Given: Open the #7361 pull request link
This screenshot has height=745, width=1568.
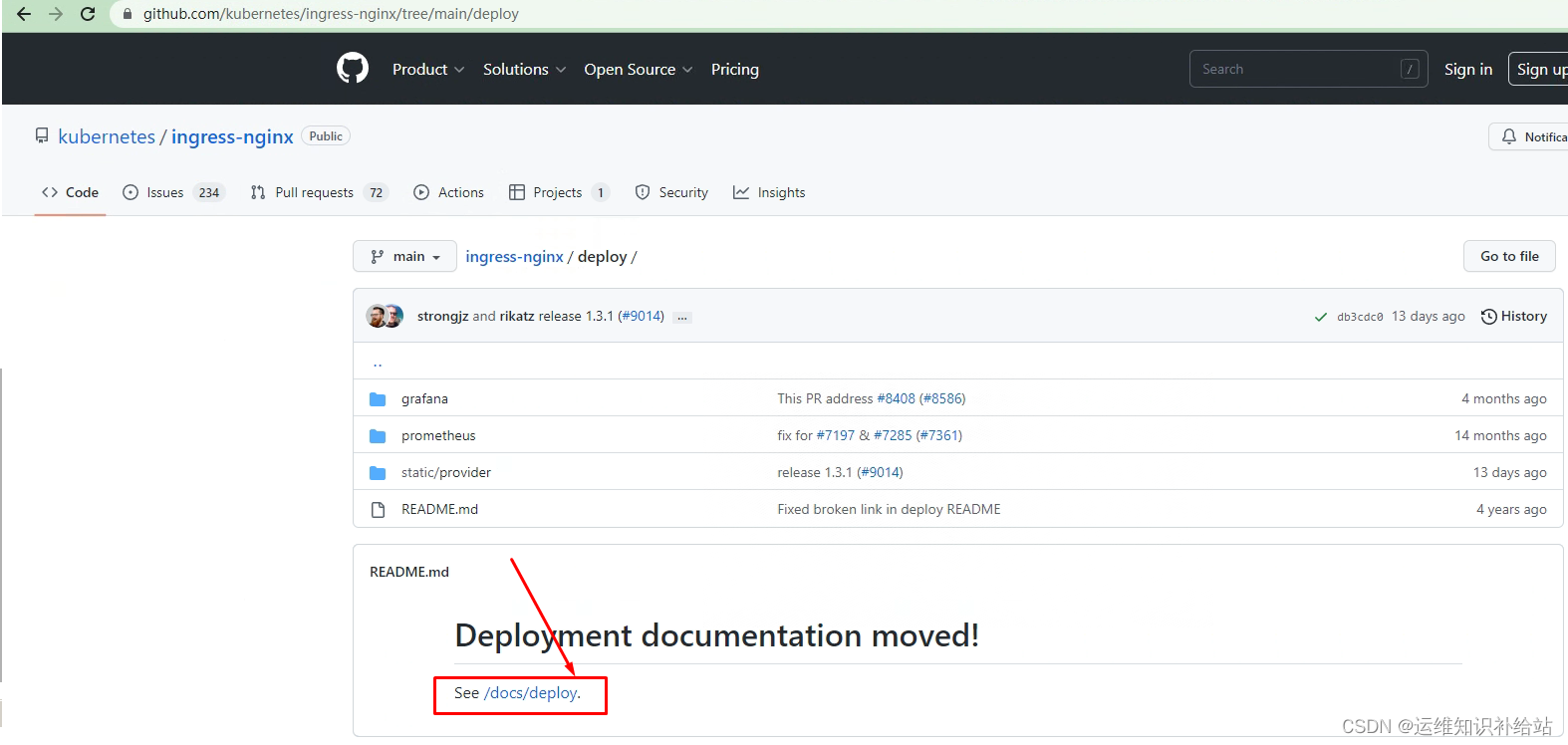Looking at the screenshot, I should tap(939, 435).
